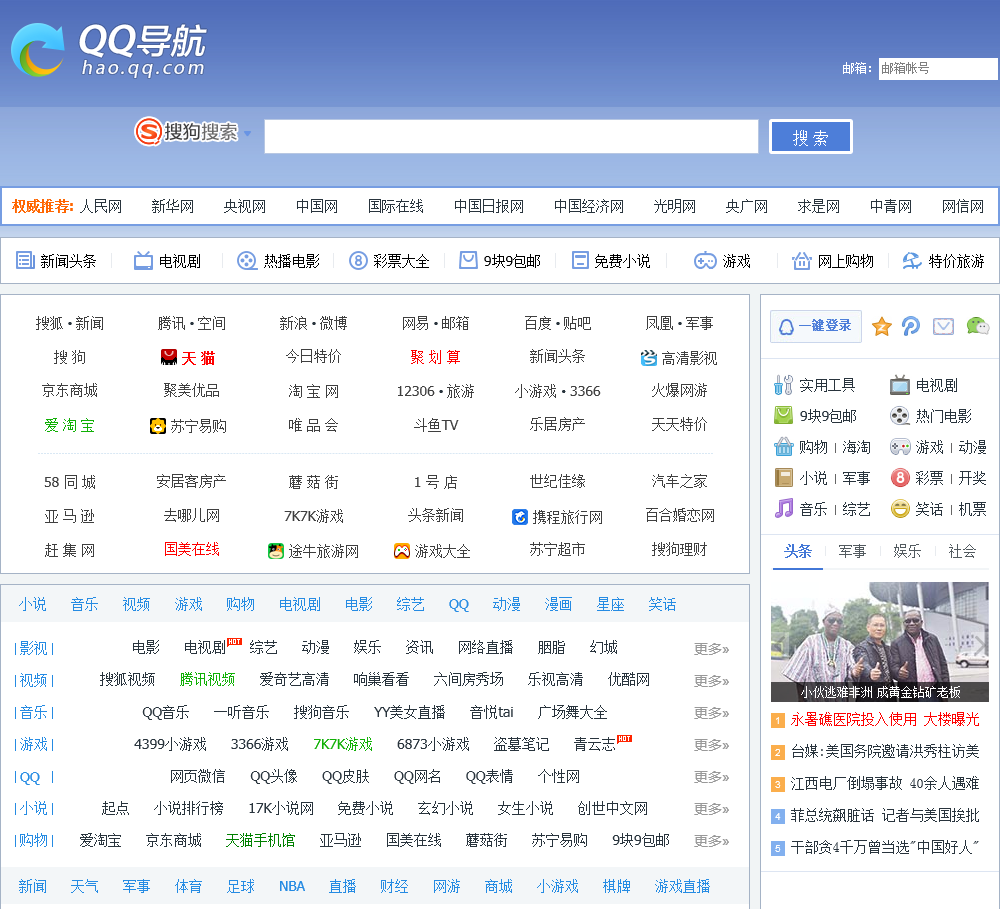Click the 电视剧 TV icon in category bar

pyautogui.click(x=143, y=260)
